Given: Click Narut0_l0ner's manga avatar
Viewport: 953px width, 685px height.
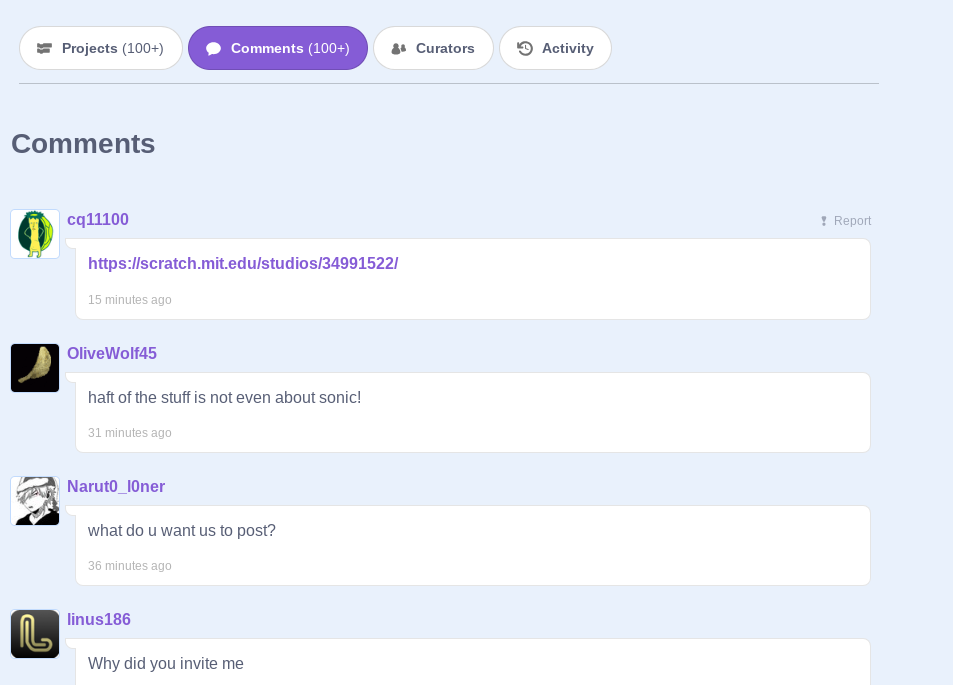Looking at the screenshot, I should [x=35, y=501].
